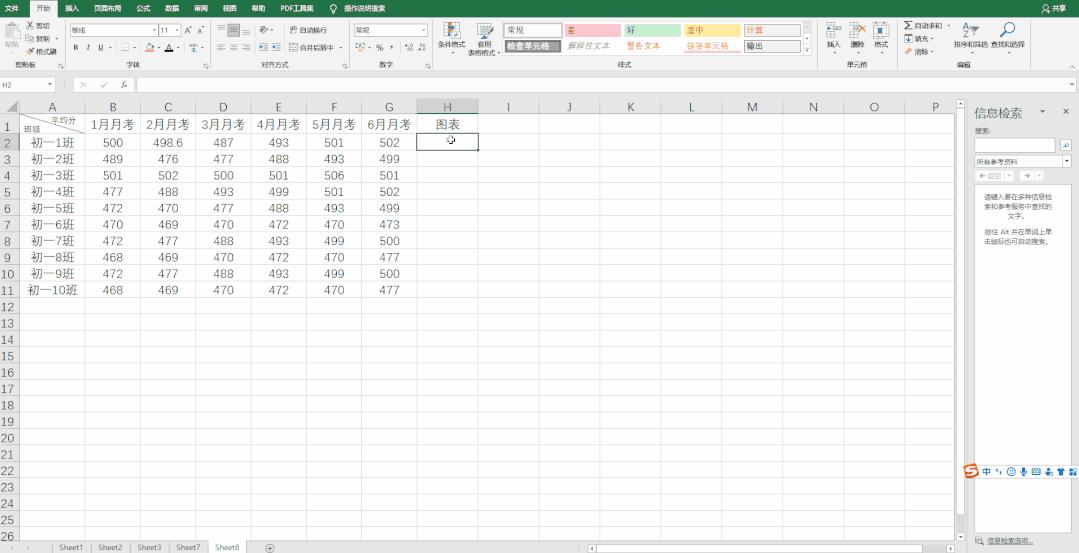Apply the font color (A) swatch
This screenshot has width=1079, height=553.
click(169, 47)
